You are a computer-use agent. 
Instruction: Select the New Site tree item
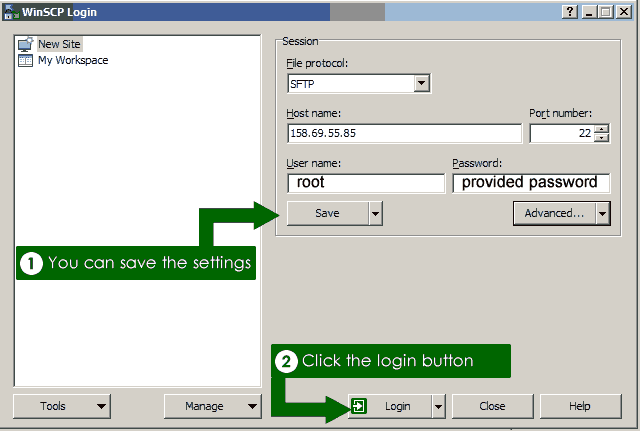pyautogui.click(x=59, y=44)
